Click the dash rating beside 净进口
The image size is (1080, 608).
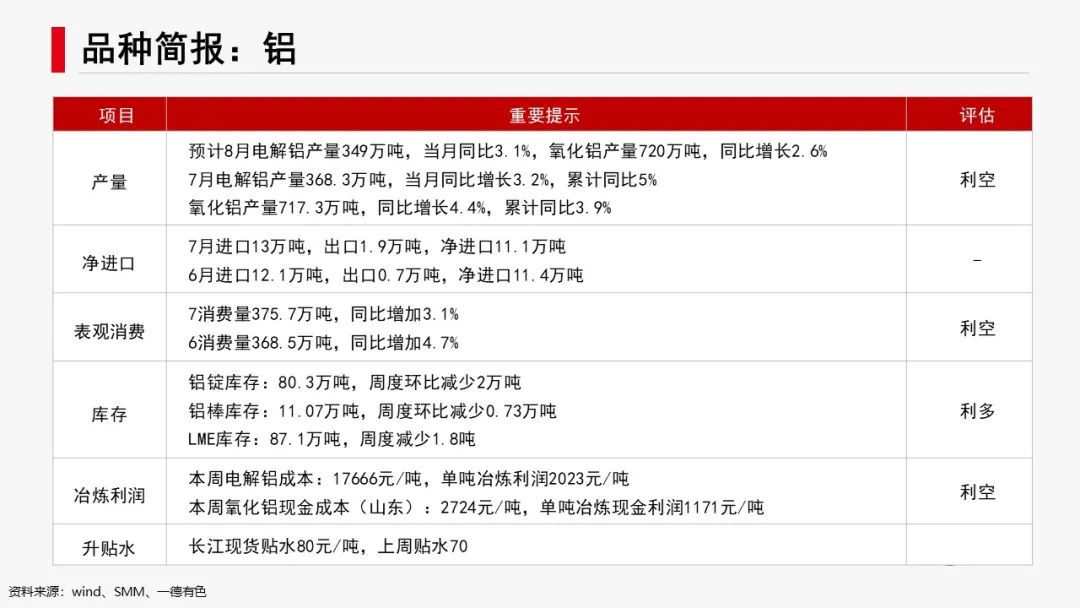click(x=976, y=260)
